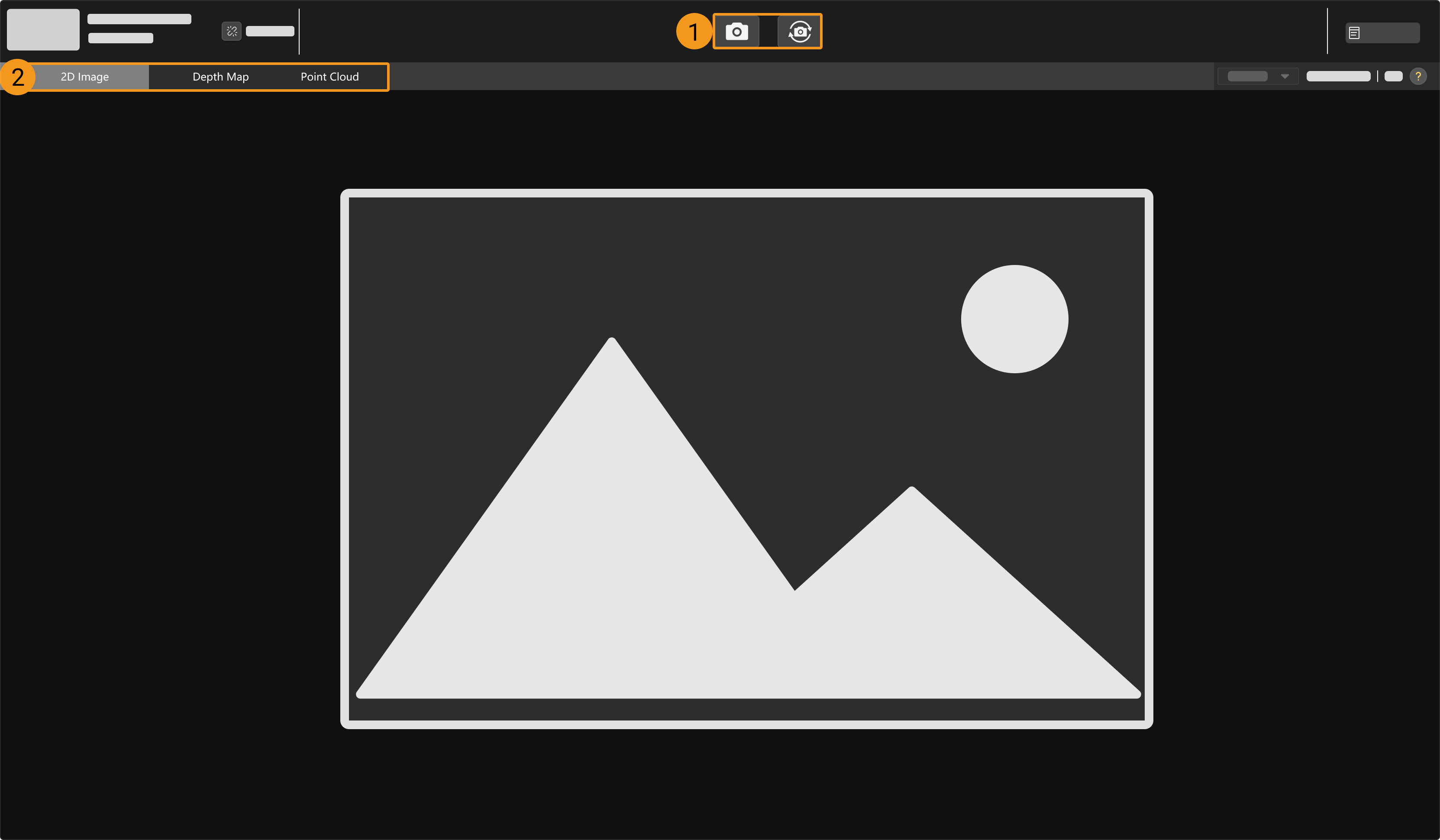Switch to the Point Cloud tab

point(329,77)
